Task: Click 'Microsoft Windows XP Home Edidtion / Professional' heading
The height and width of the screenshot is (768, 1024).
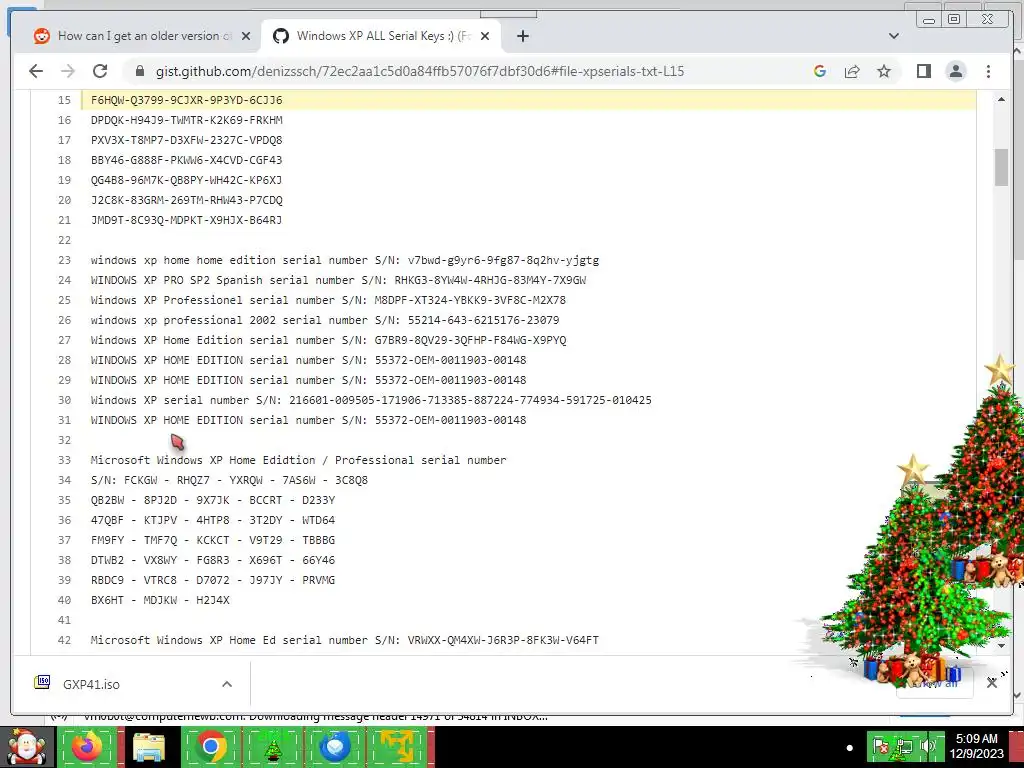Action: point(298,460)
